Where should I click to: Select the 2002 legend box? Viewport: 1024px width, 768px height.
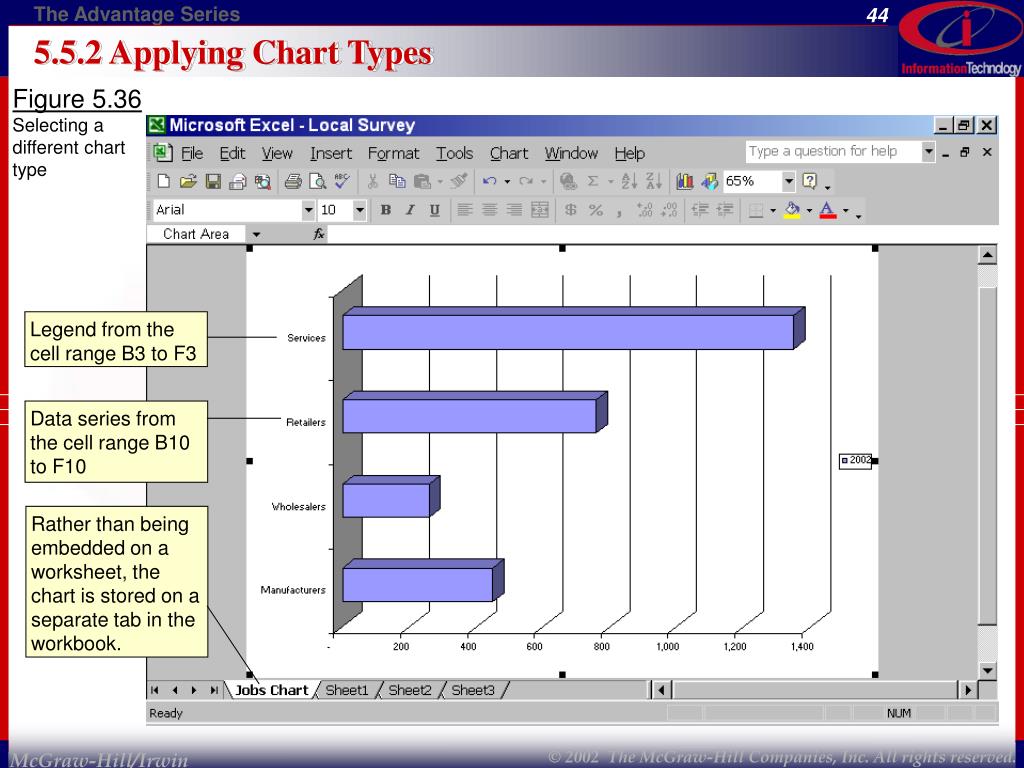click(856, 460)
